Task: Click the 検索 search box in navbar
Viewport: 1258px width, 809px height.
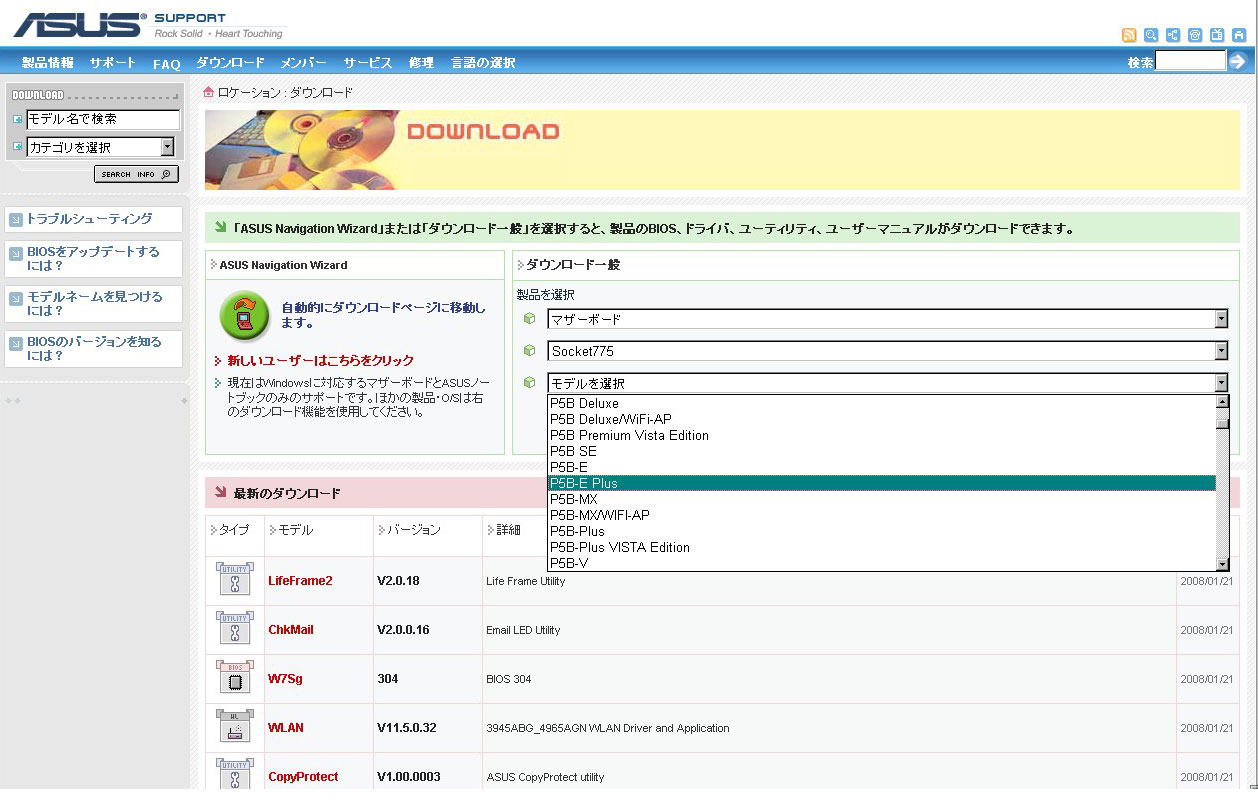Action: pos(1190,61)
